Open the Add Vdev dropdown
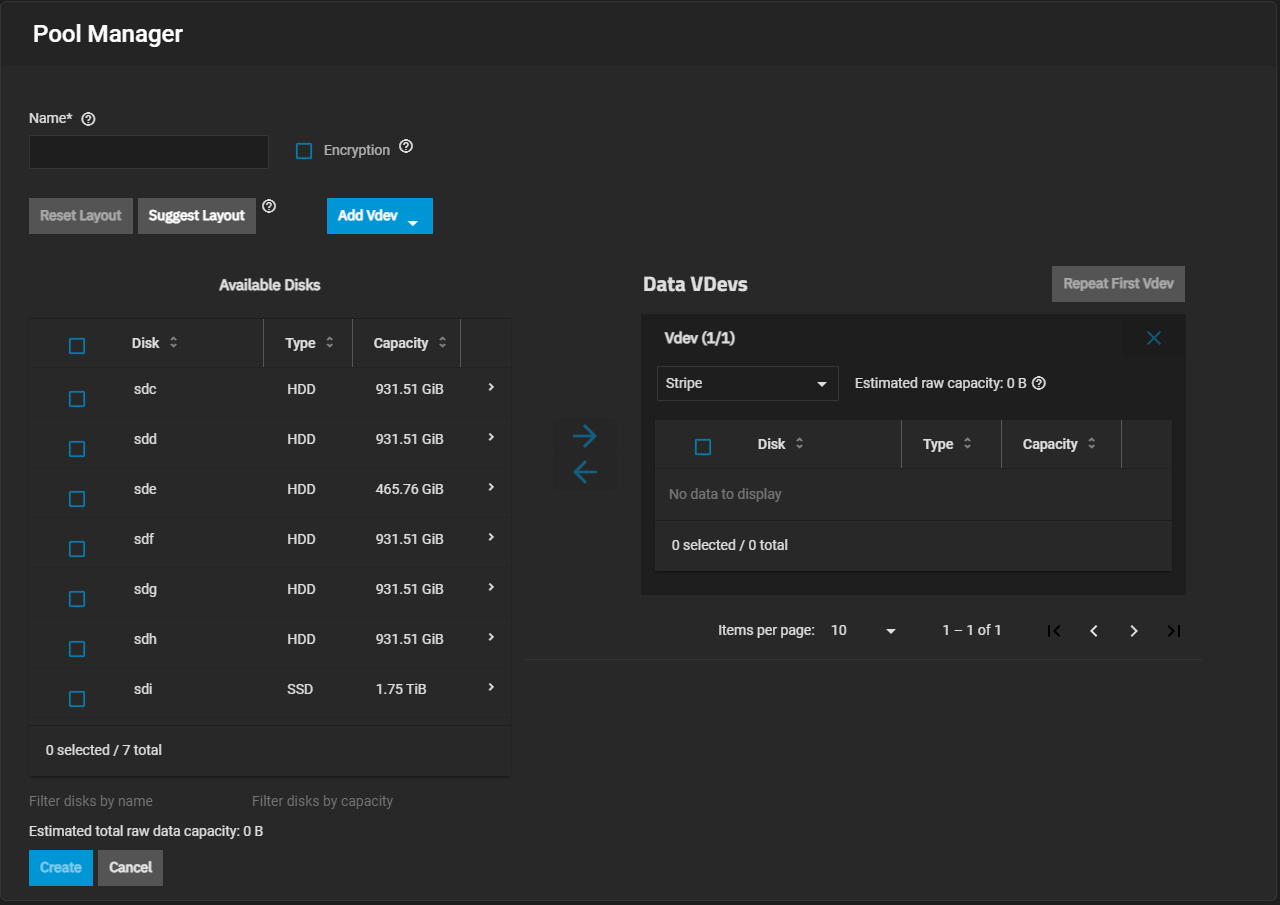The width and height of the screenshot is (1280, 905). (x=380, y=216)
